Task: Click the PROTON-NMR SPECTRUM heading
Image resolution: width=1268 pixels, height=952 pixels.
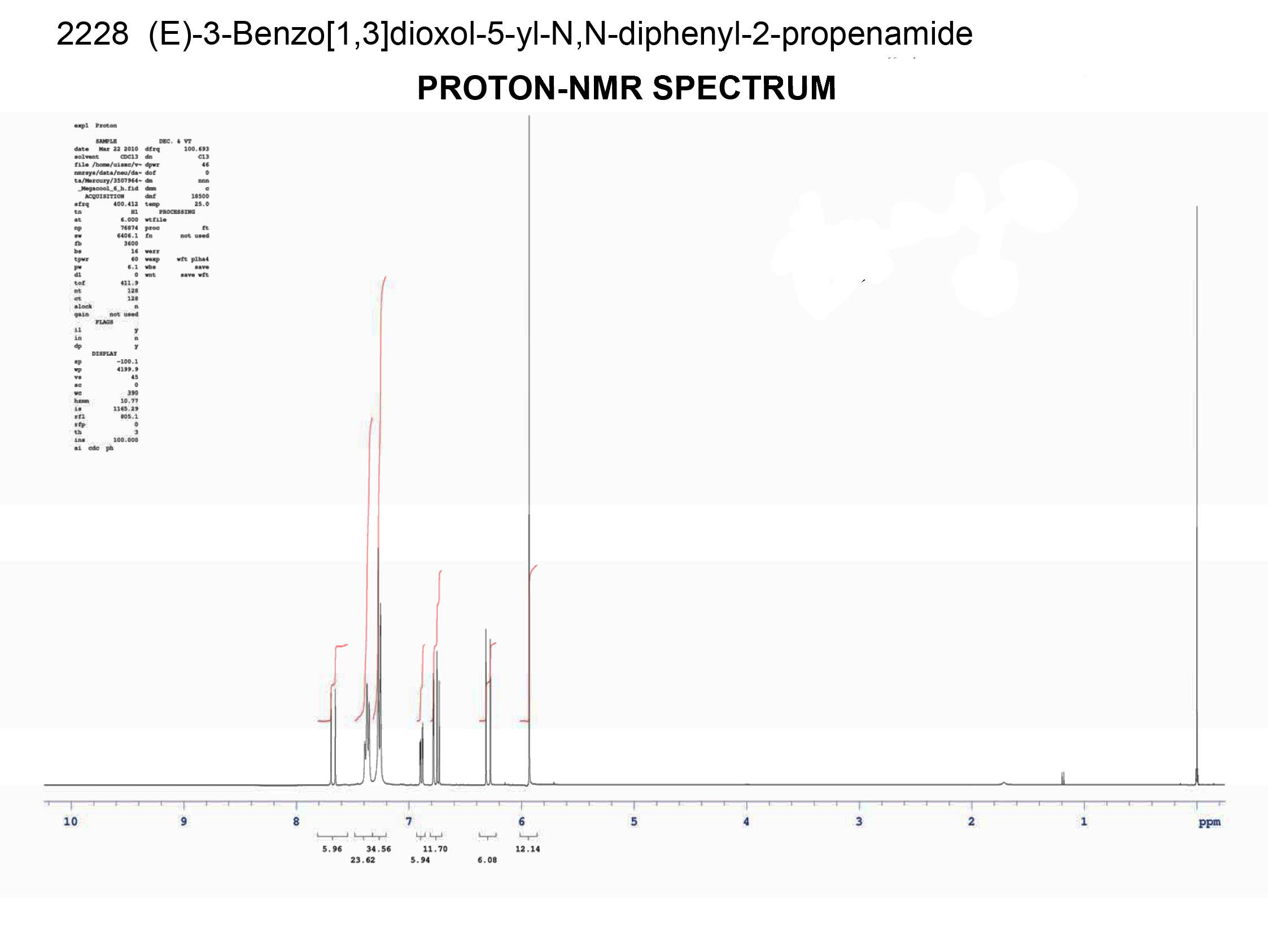Action: (x=626, y=88)
